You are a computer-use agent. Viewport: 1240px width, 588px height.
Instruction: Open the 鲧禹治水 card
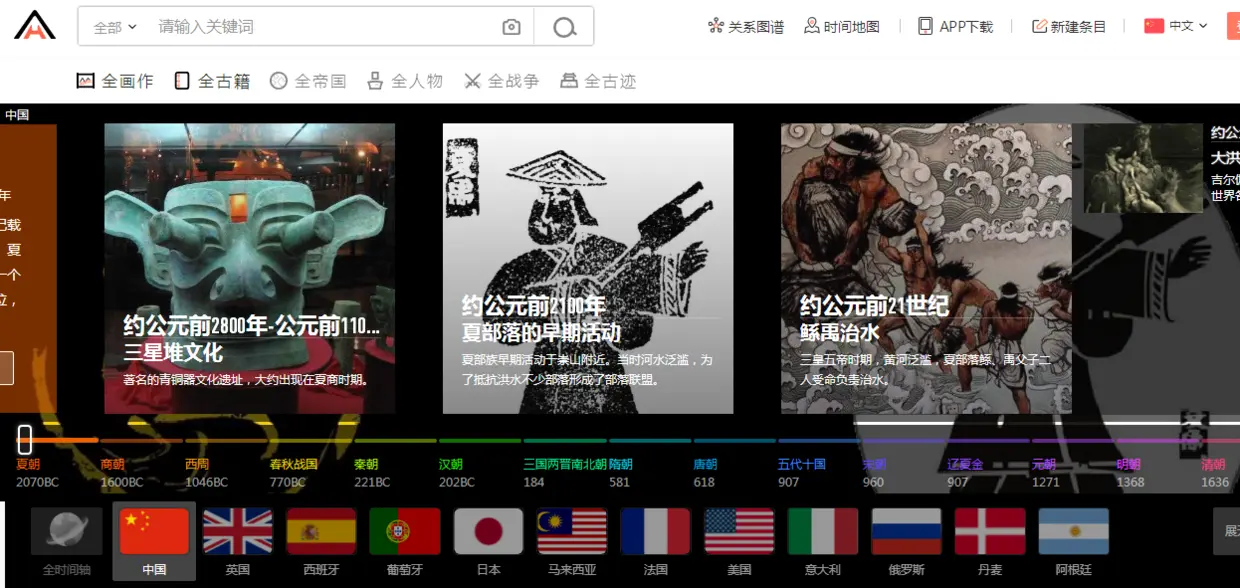pyautogui.click(x=926, y=269)
